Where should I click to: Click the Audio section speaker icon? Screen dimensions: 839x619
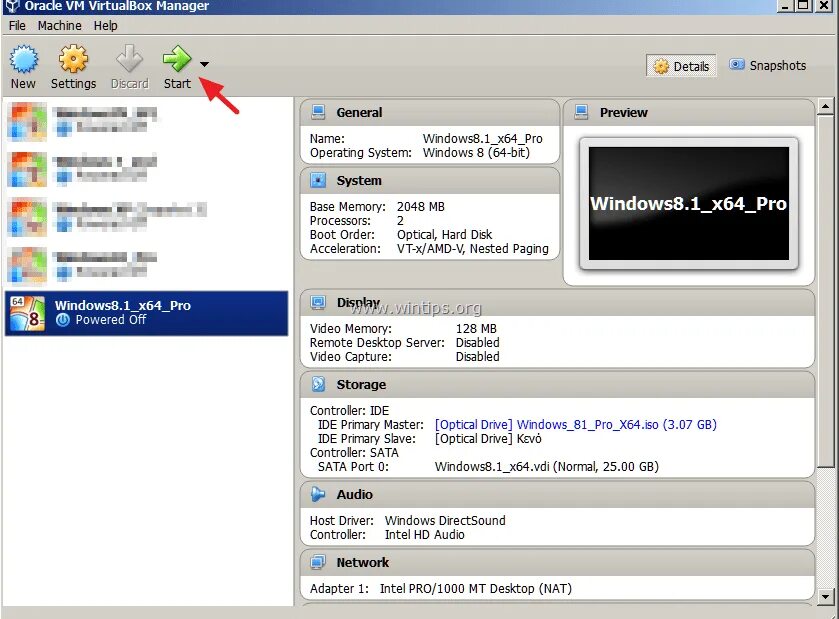(x=318, y=494)
